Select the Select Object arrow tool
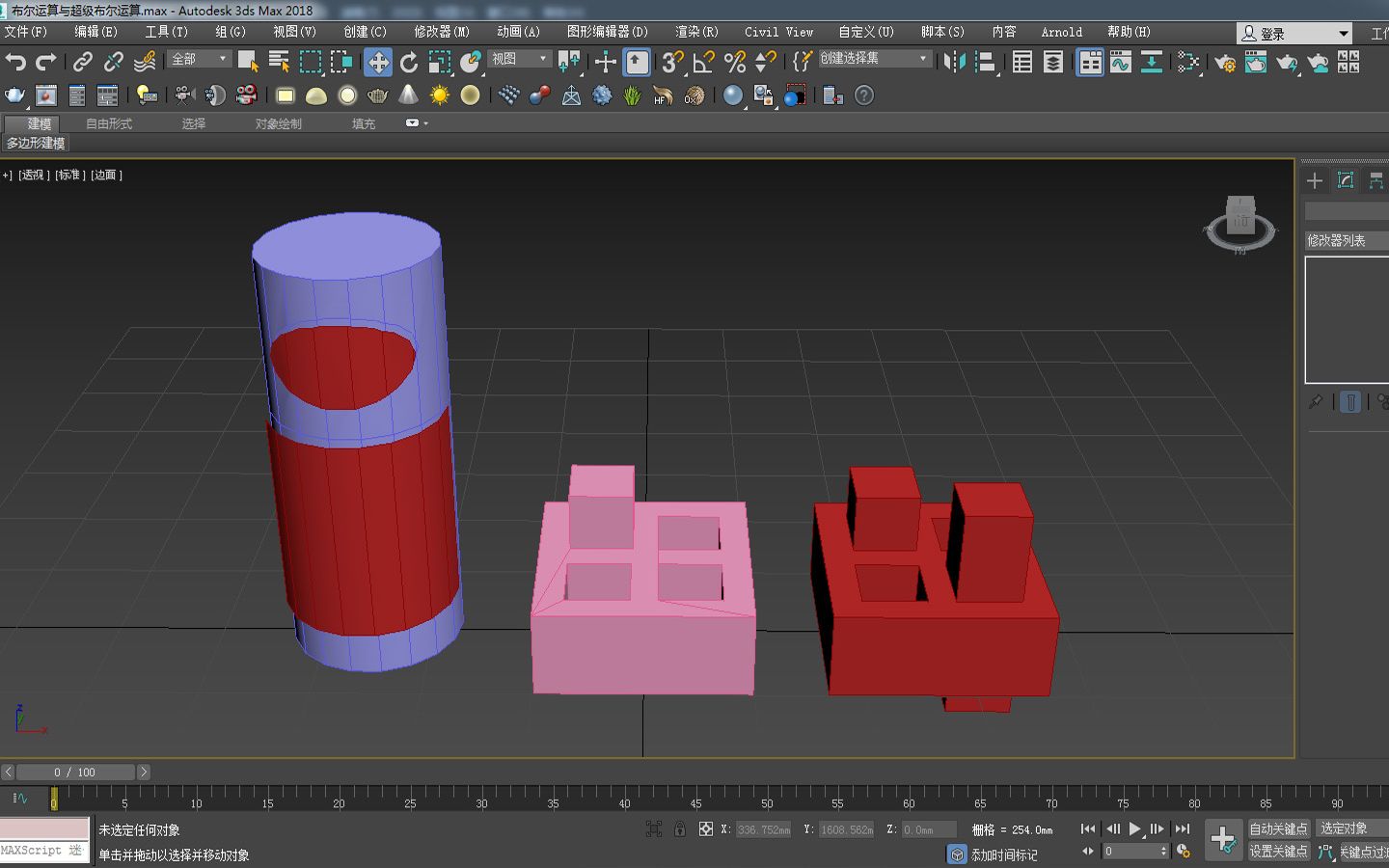Viewport: 1389px width, 868px height. click(x=249, y=62)
